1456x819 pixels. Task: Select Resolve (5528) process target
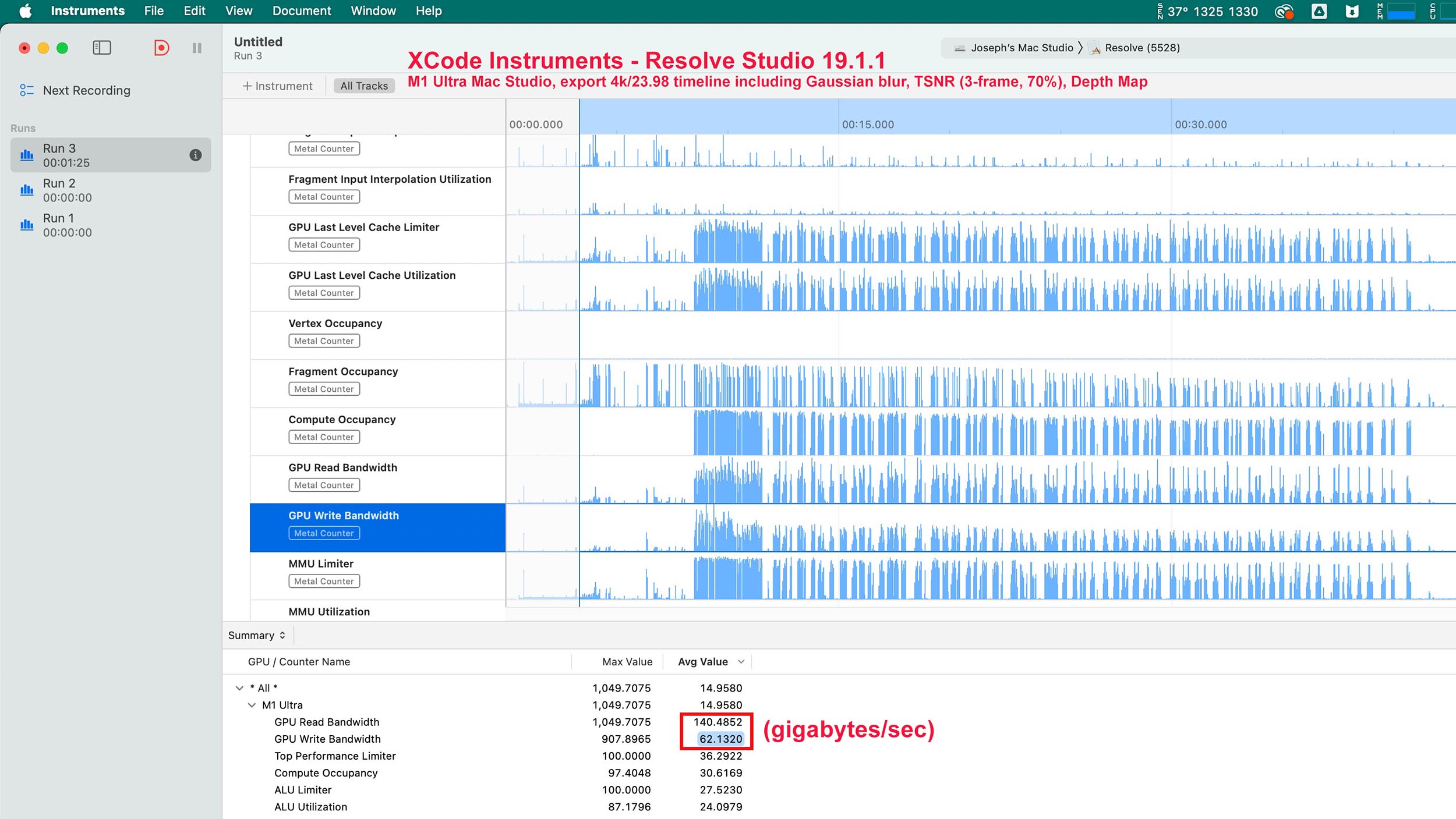point(1135,48)
